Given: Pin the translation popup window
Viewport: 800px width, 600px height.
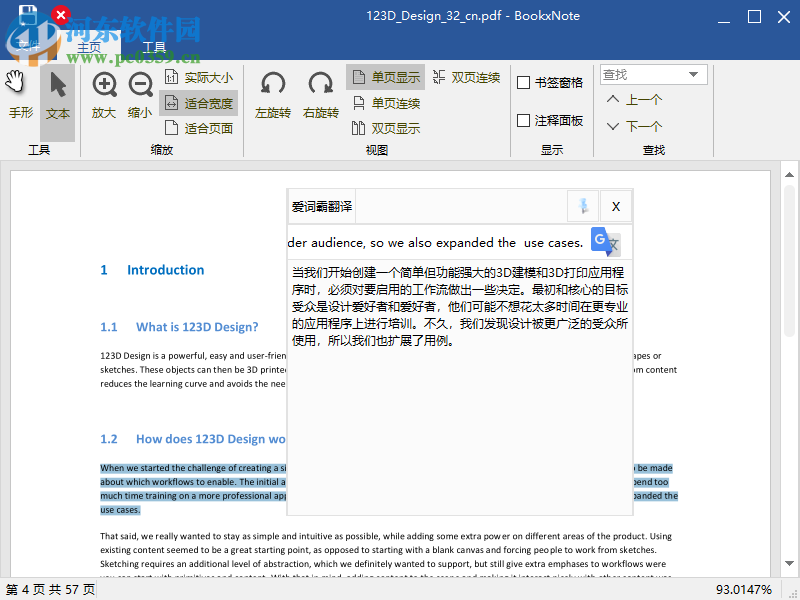Looking at the screenshot, I should [x=584, y=206].
